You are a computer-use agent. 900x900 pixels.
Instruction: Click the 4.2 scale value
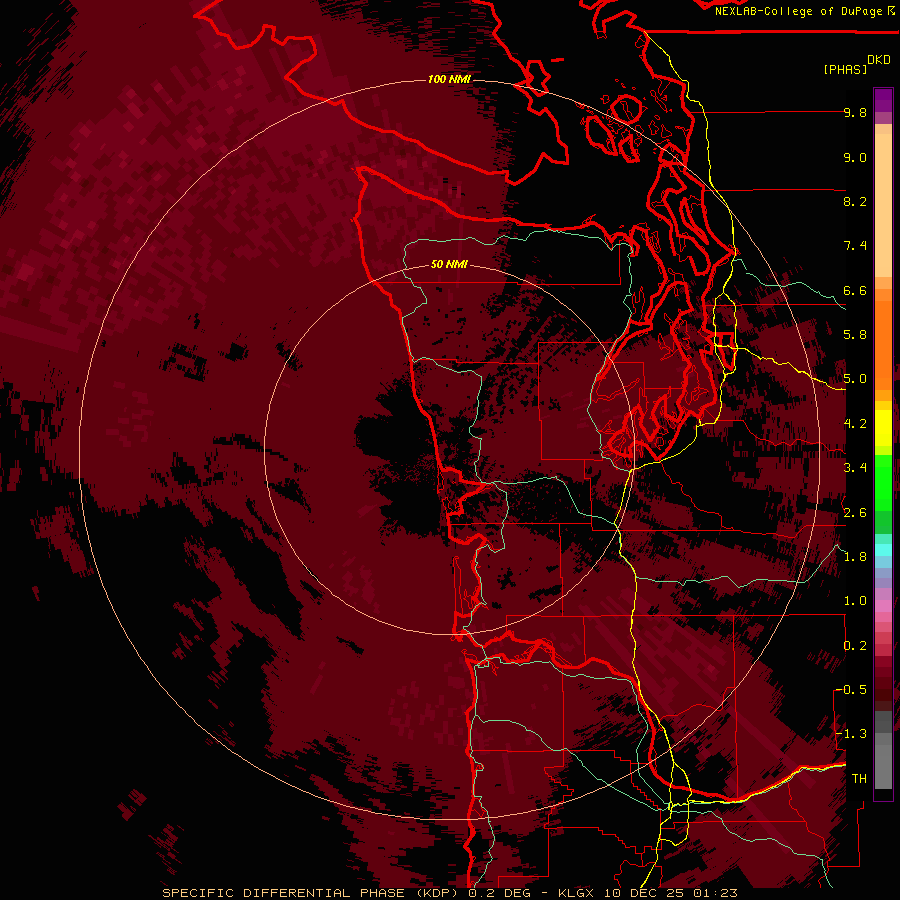click(855, 424)
